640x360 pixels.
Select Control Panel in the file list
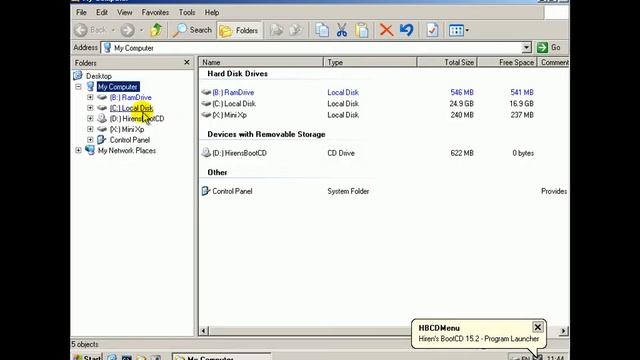point(232,191)
